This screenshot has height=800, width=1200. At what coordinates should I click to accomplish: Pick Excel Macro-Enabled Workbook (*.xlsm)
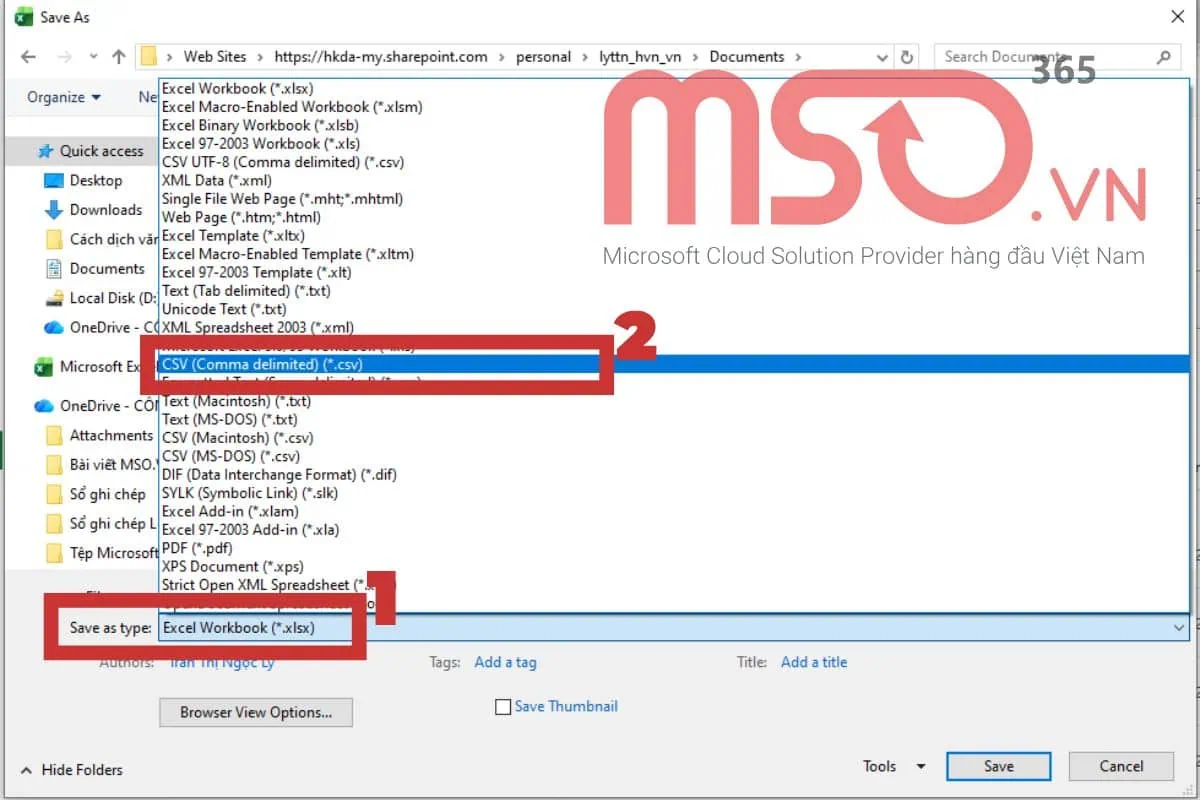292,107
